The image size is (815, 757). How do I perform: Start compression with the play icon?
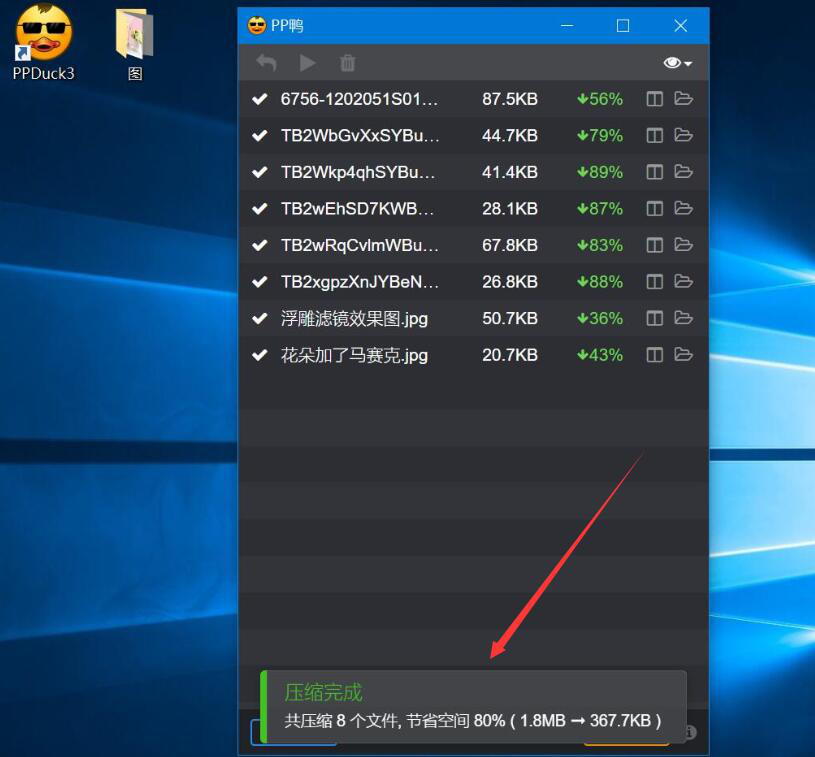click(306, 62)
